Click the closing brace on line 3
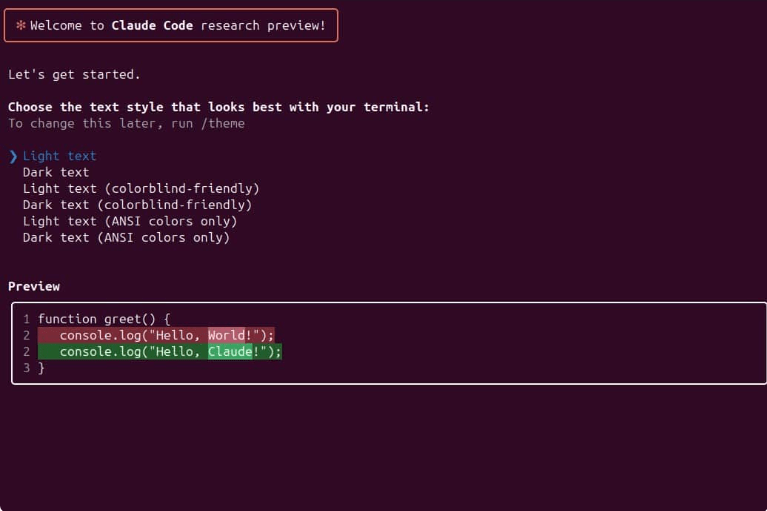 pyautogui.click(x=42, y=368)
